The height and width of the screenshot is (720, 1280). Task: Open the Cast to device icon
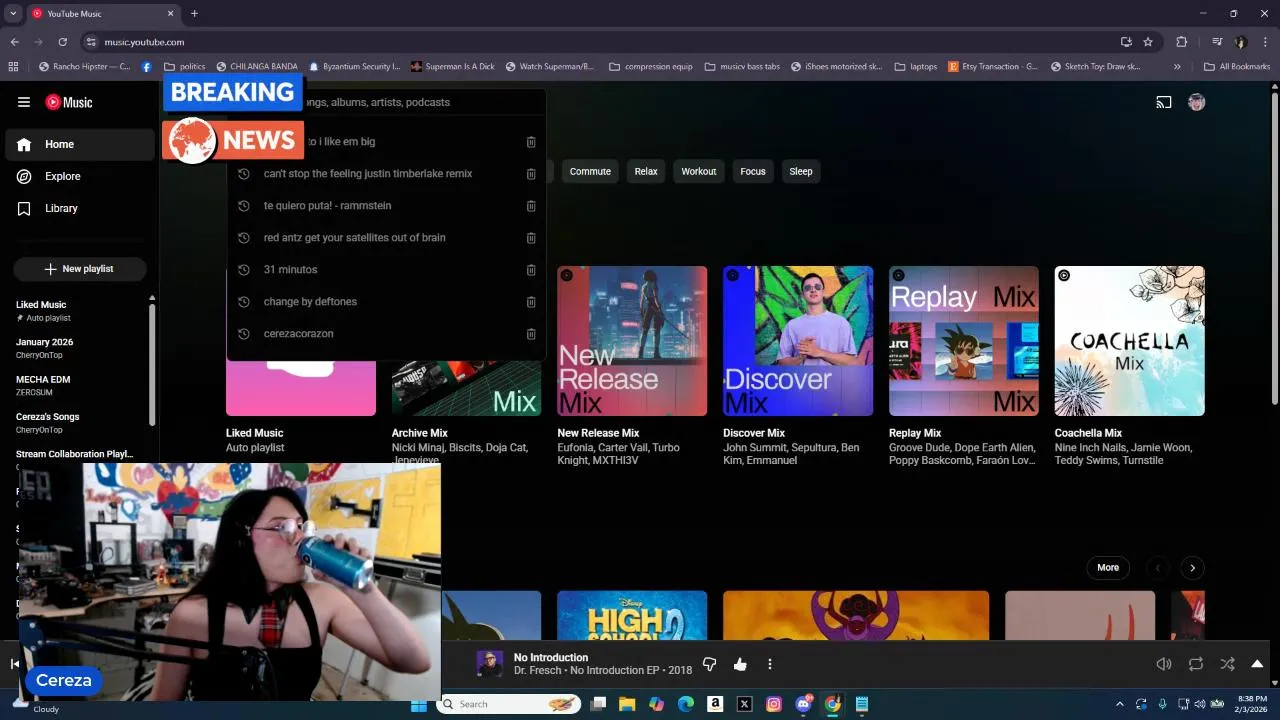point(1164,102)
